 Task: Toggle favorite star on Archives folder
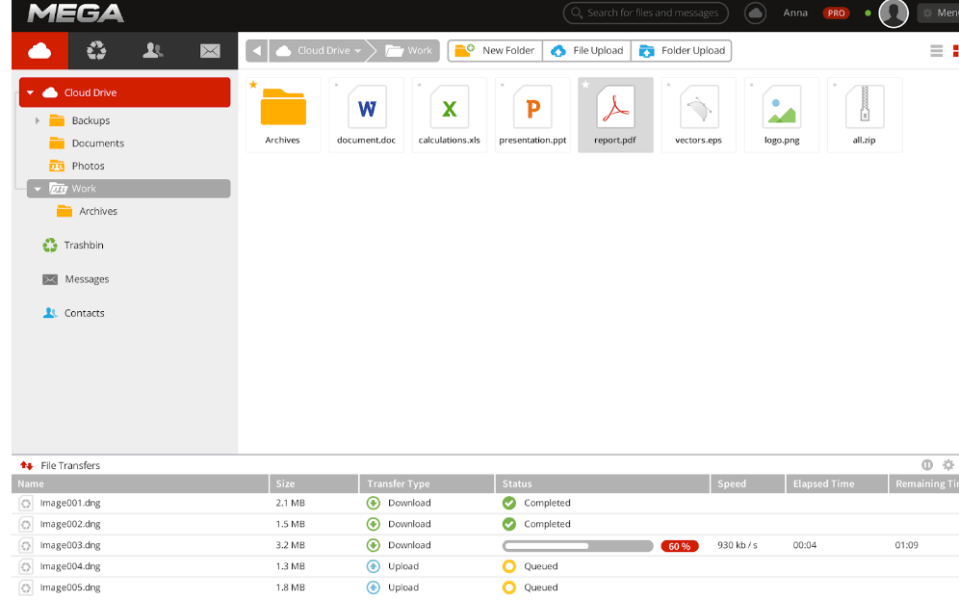pyautogui.click(x=253, y=85)
